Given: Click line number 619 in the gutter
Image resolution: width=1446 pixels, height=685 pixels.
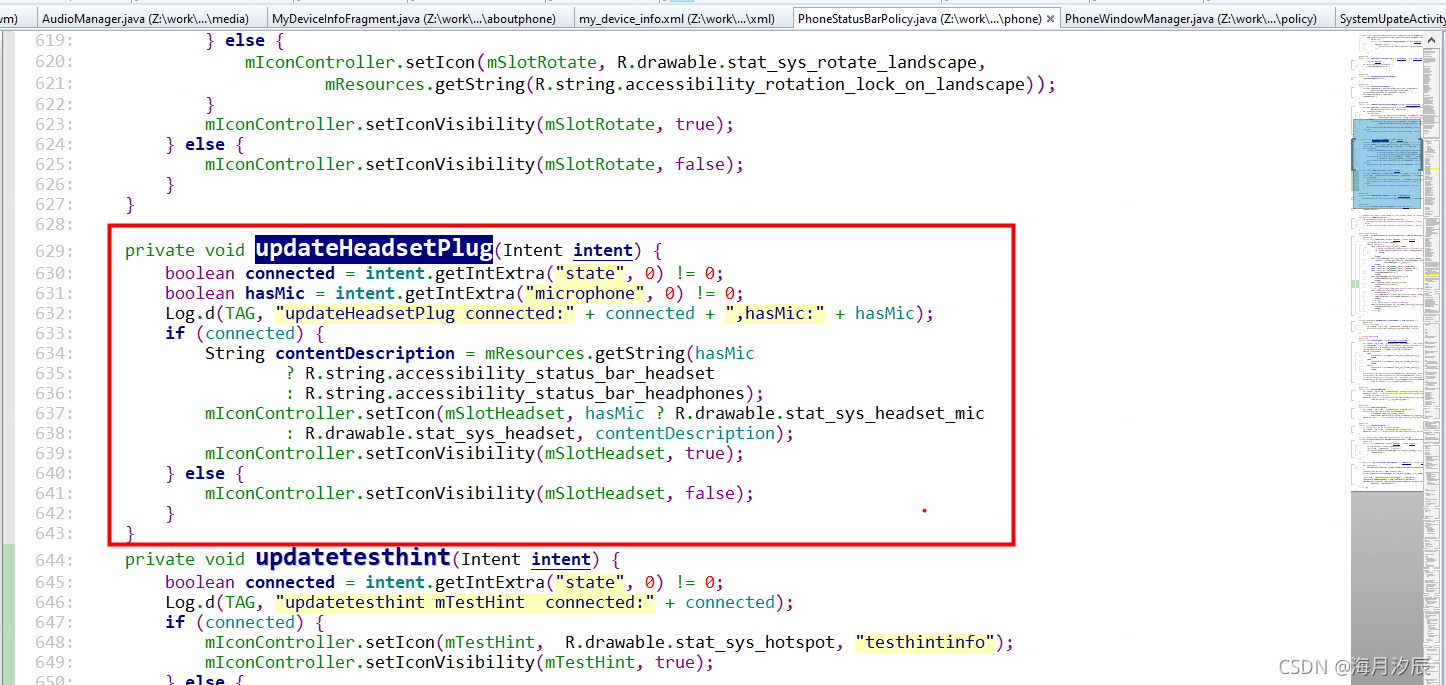Looking at the screenshot, I should (54, 41).
